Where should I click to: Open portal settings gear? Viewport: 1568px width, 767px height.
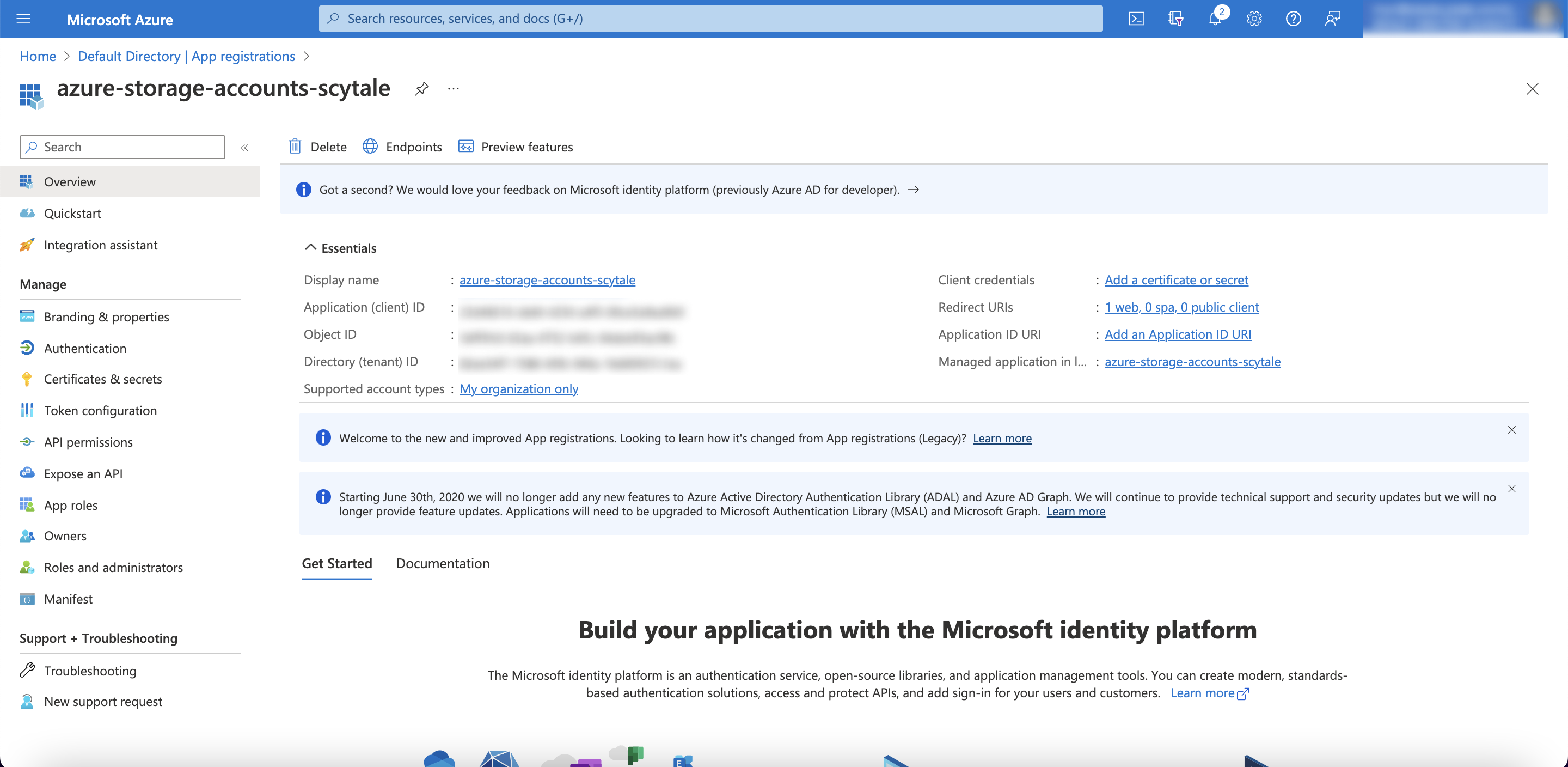1254,19
